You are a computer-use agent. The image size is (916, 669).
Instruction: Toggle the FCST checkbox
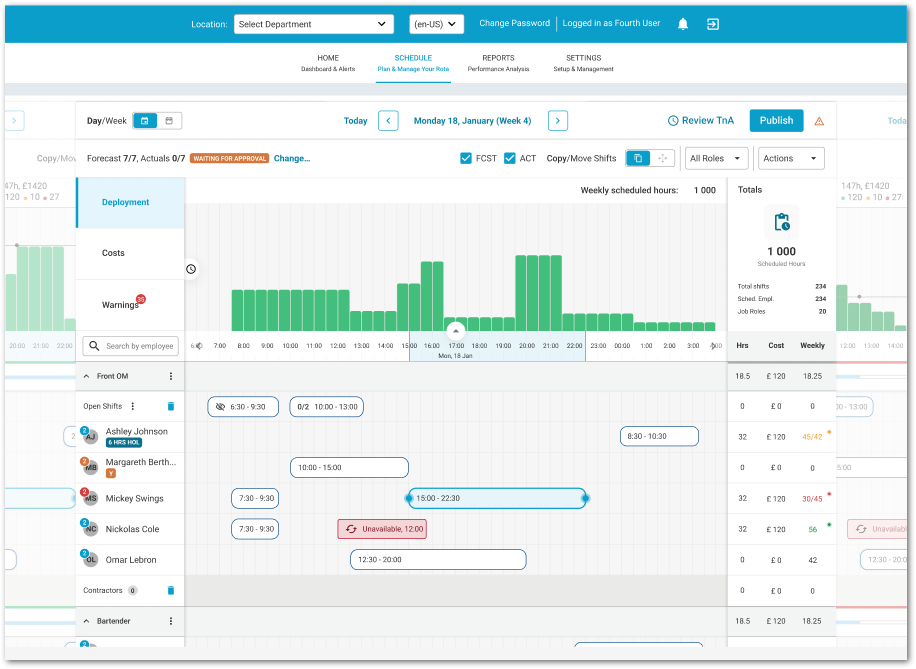click(x=466, y=158)
